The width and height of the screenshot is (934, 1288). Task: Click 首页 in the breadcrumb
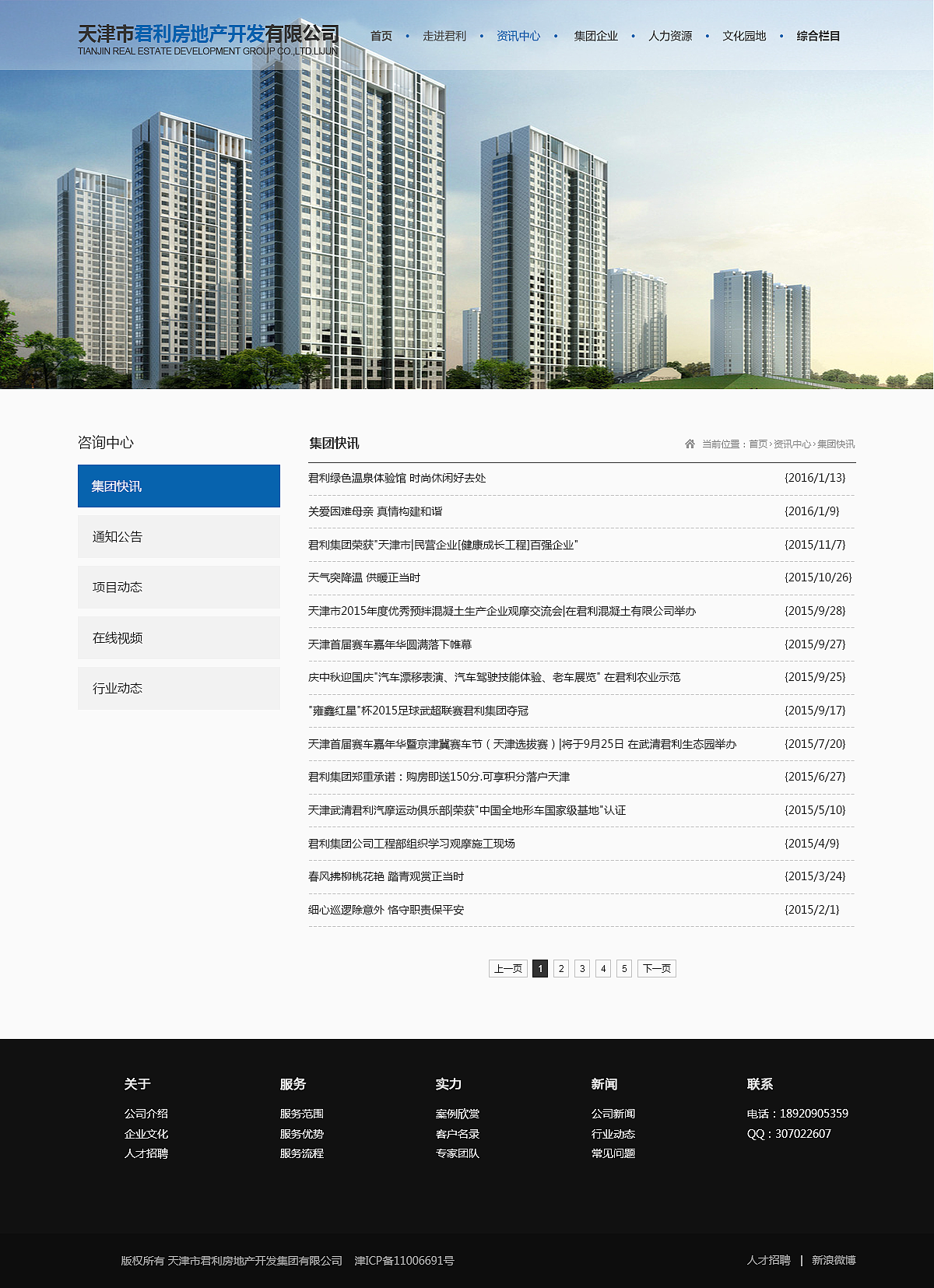pyautogui.click(x=758, y=444)
